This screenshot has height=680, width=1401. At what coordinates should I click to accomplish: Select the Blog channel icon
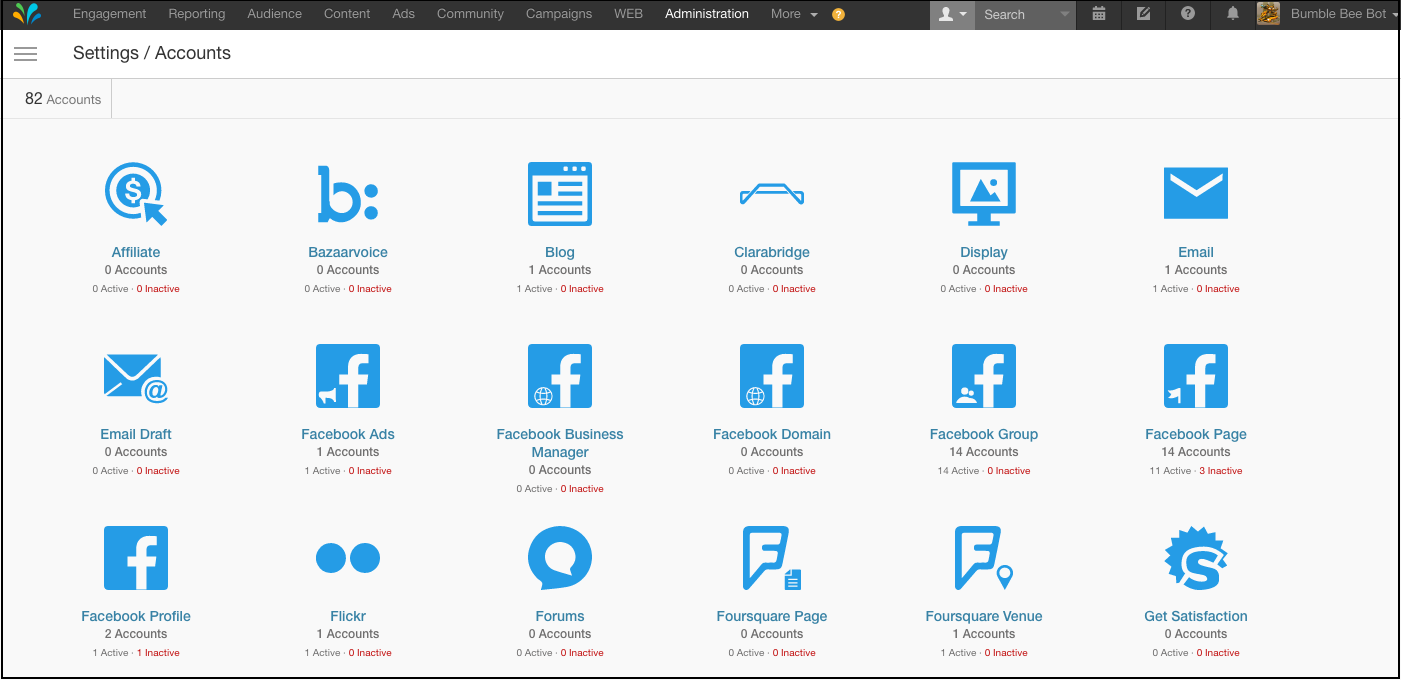(560, 194)
